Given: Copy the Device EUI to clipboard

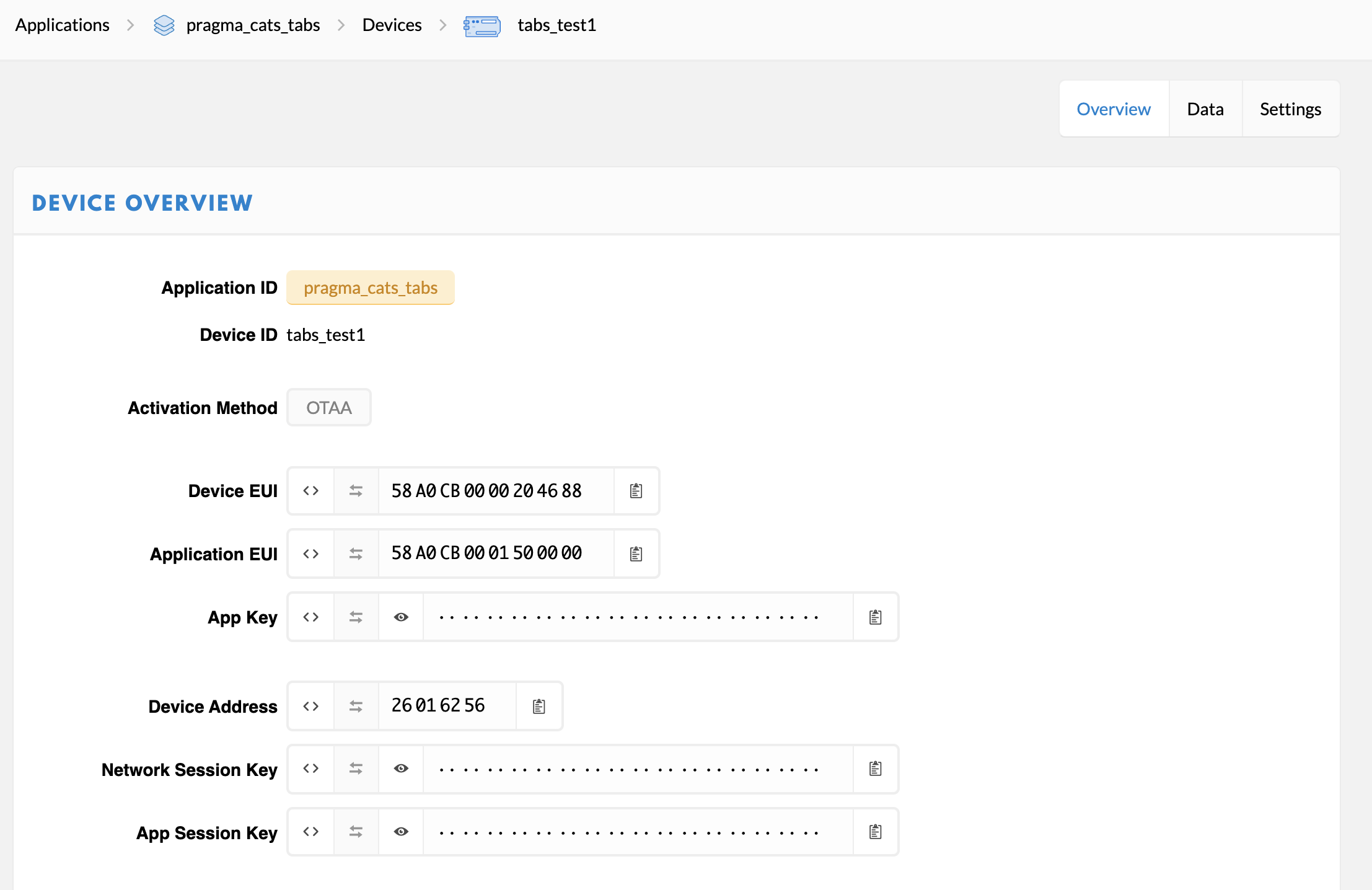Looking at the screenshot, I should (x=636, y=491).
